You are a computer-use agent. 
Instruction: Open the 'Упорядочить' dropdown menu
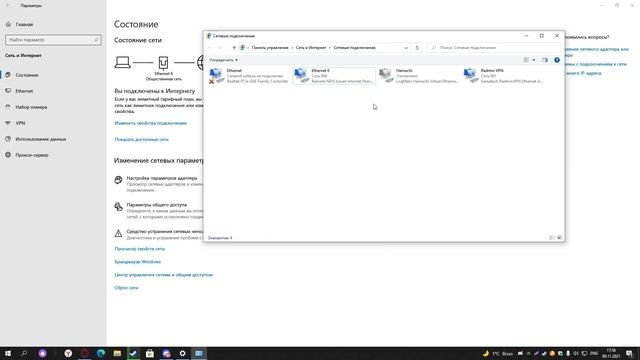223,60
